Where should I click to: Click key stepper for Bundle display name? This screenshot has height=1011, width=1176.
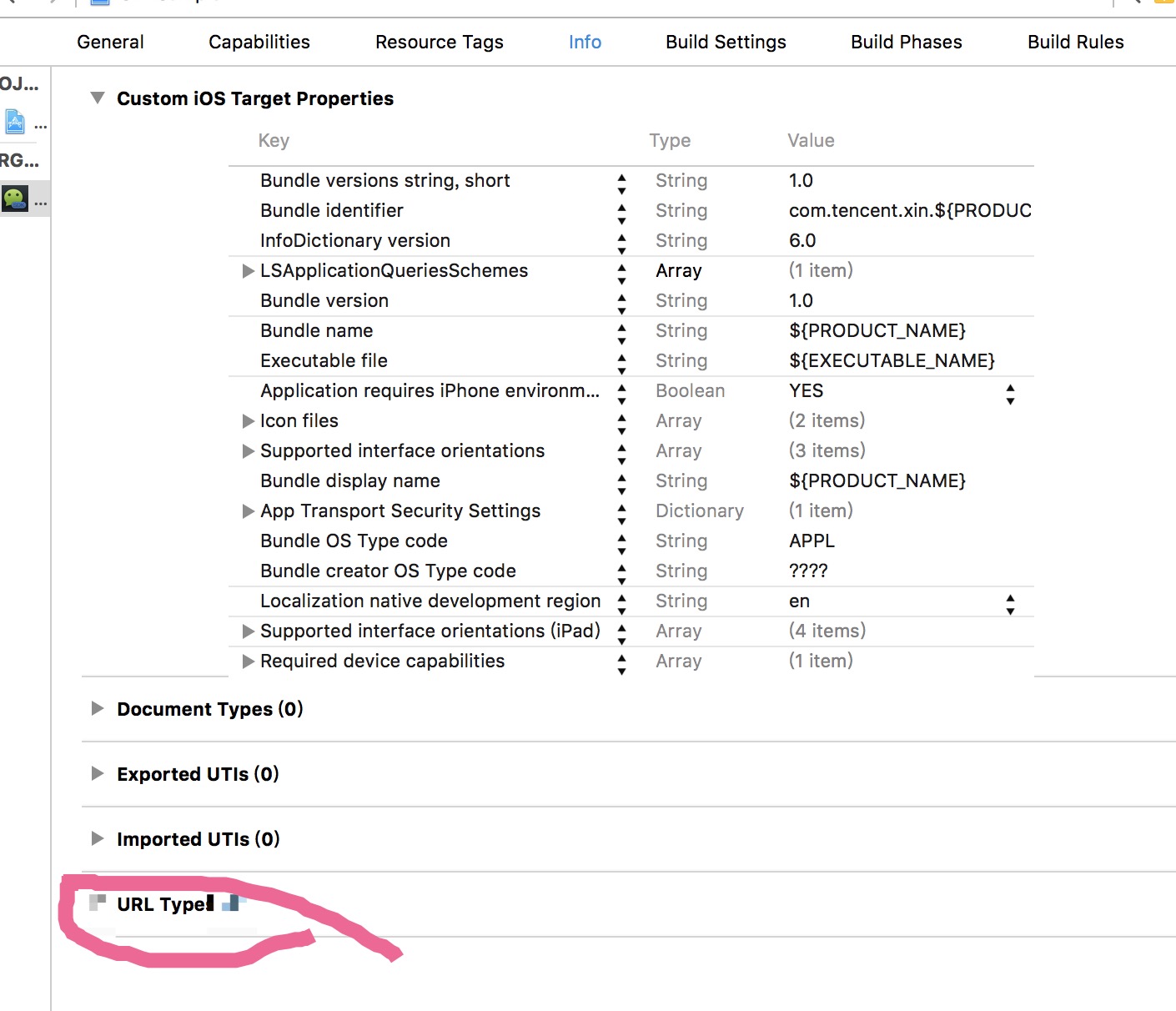[621, 484]
